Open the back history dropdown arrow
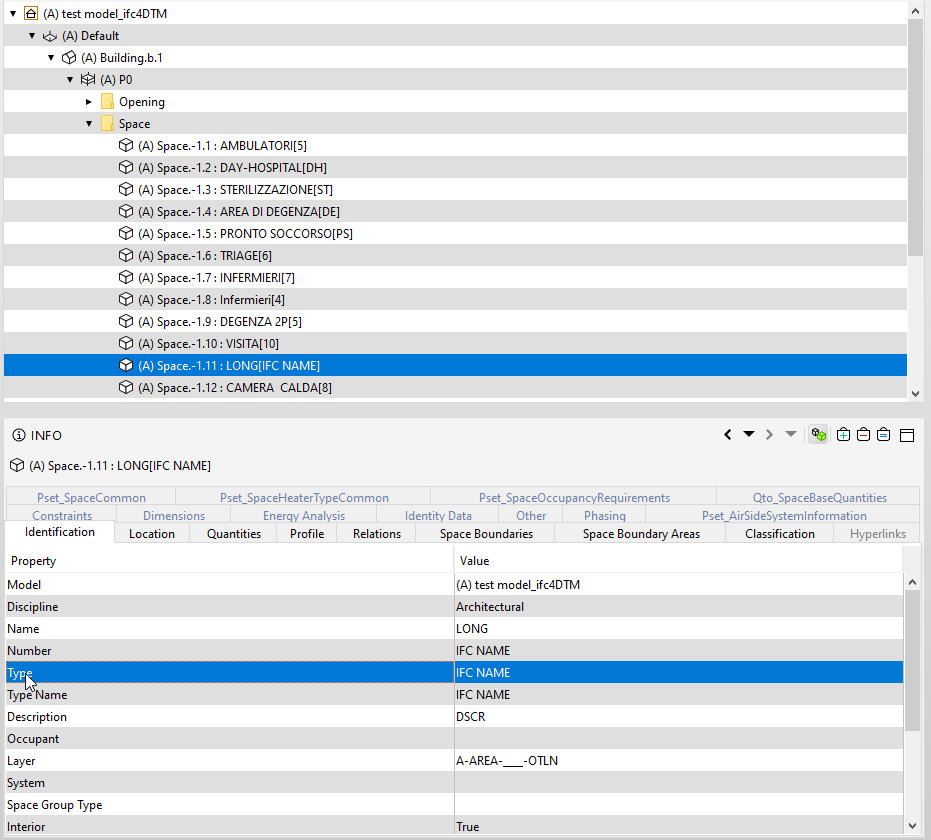This screenshot has width=931, height=840. [749, 434]
